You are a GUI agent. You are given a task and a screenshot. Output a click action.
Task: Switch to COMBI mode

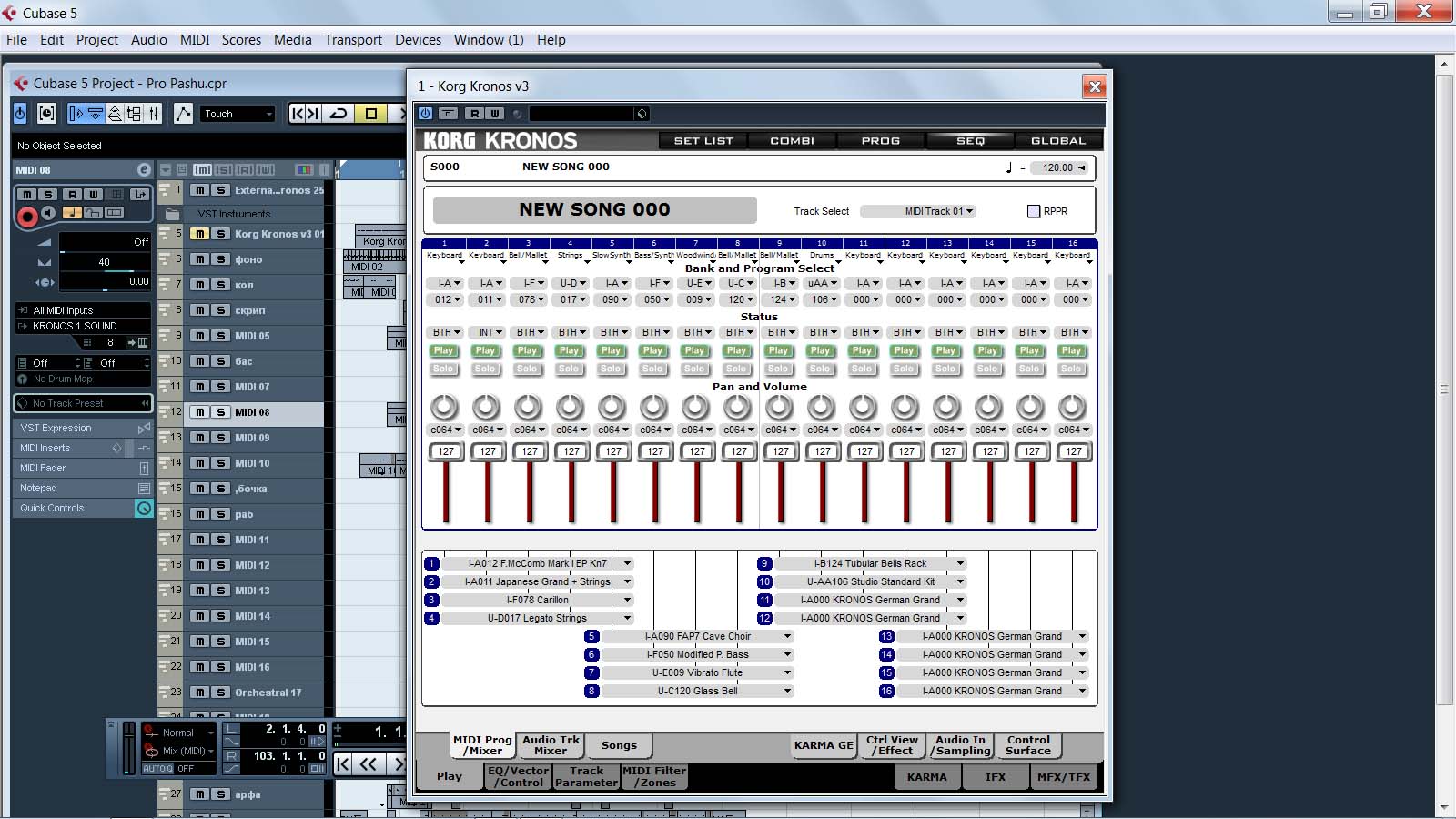click(x=792, y=141)
